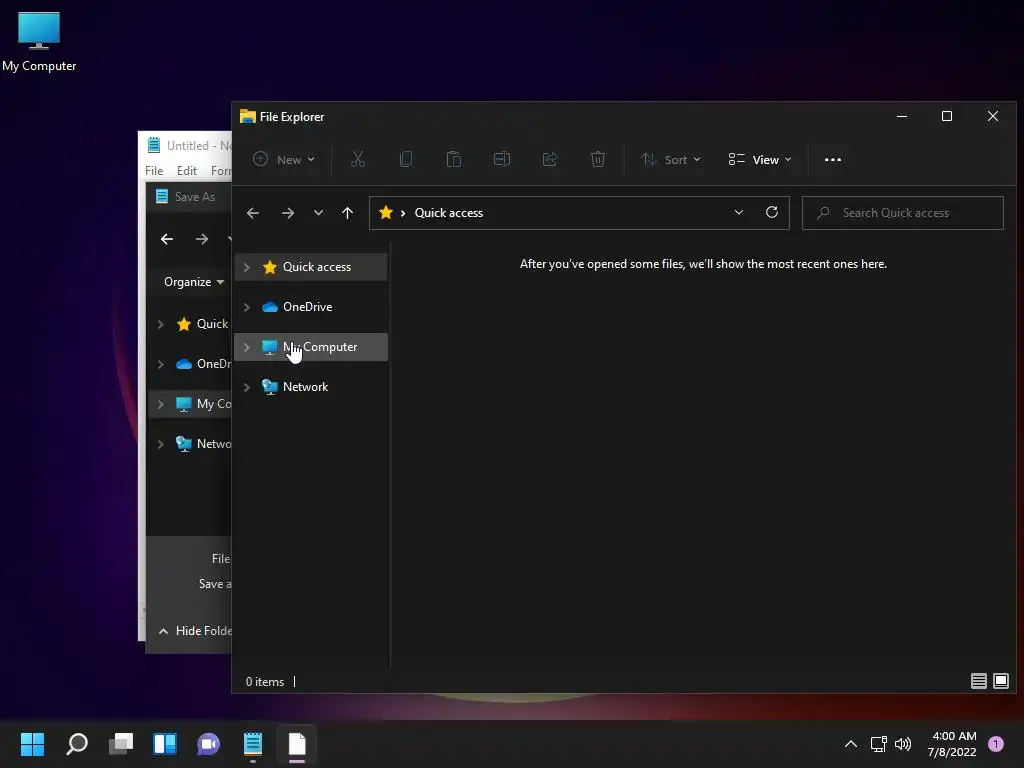
Task: Click the File Explorer title bar folder icon
Action: pos(248,116)
